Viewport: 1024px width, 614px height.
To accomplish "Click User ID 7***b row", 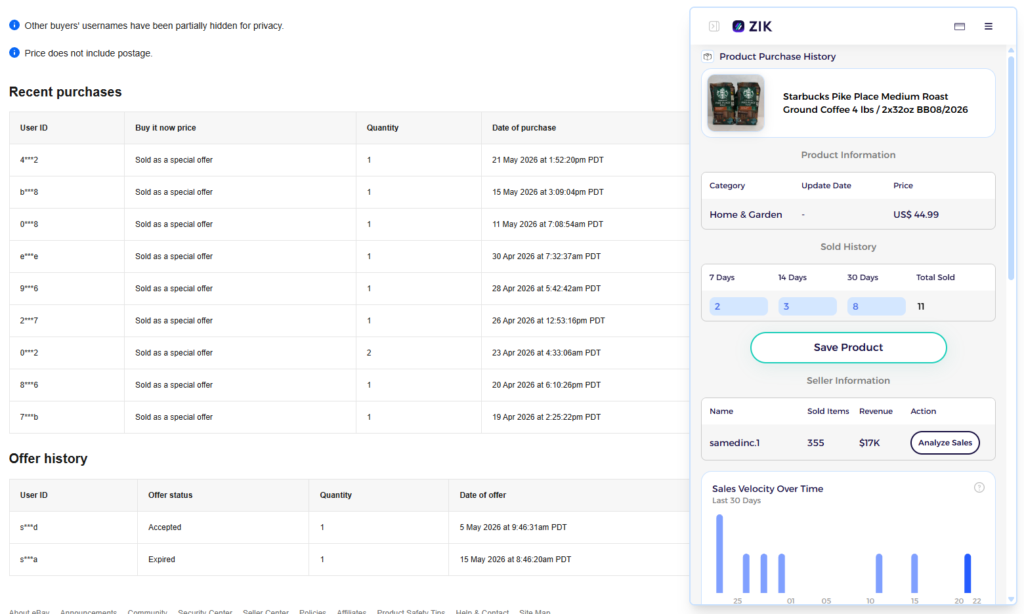I will (x=29, y=417).
